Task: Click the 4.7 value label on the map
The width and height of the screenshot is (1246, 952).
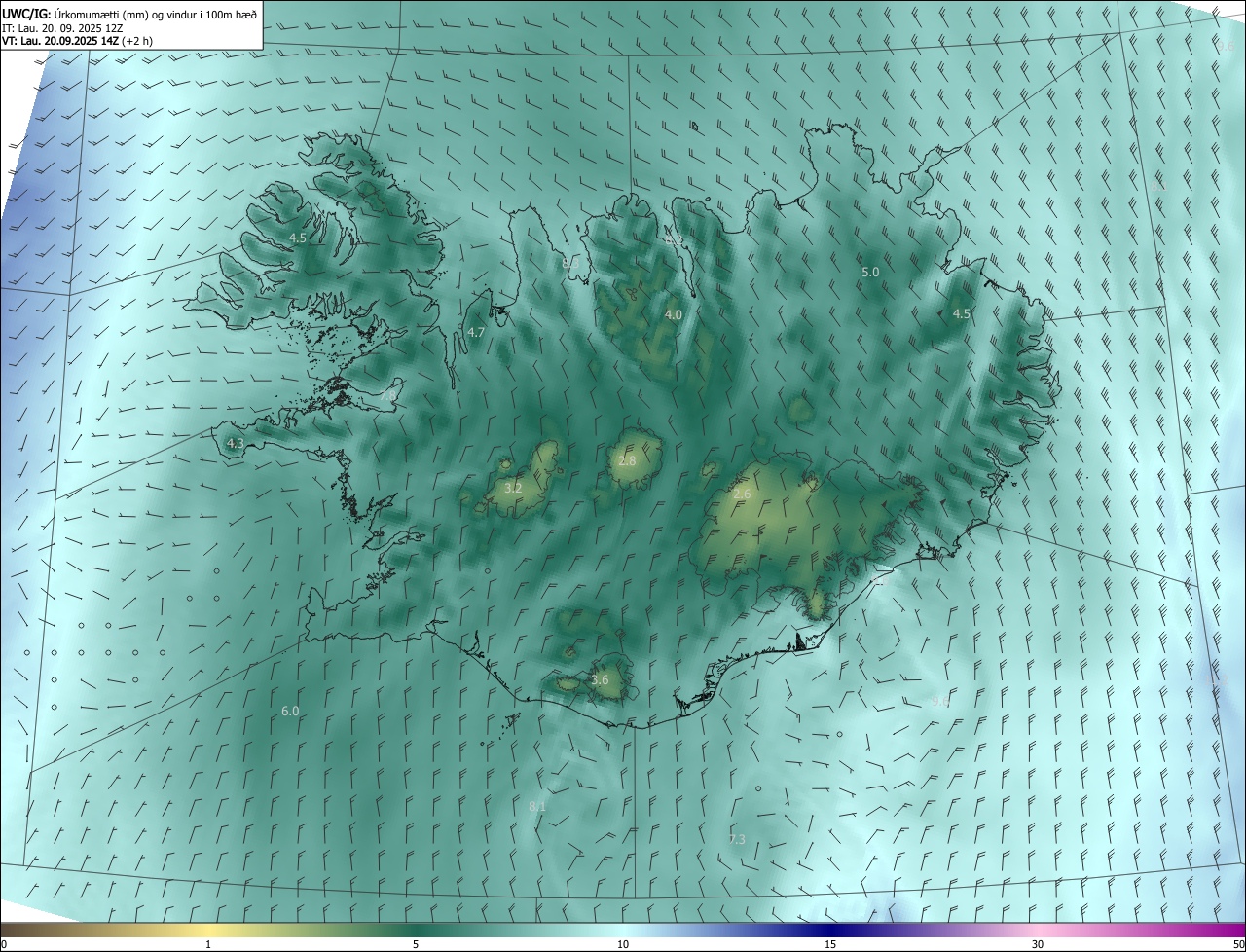Action: pyautogui.click(x=476, y=332)
